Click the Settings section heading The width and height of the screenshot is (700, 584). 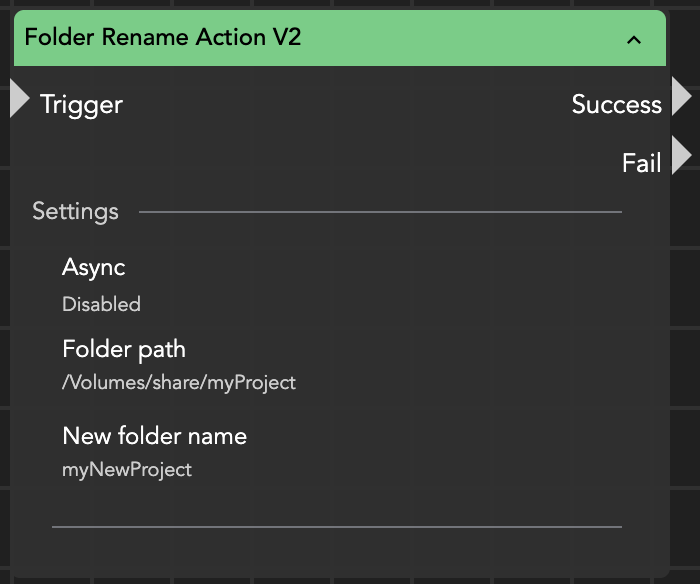pyautogui.click(x=75, y=211)
